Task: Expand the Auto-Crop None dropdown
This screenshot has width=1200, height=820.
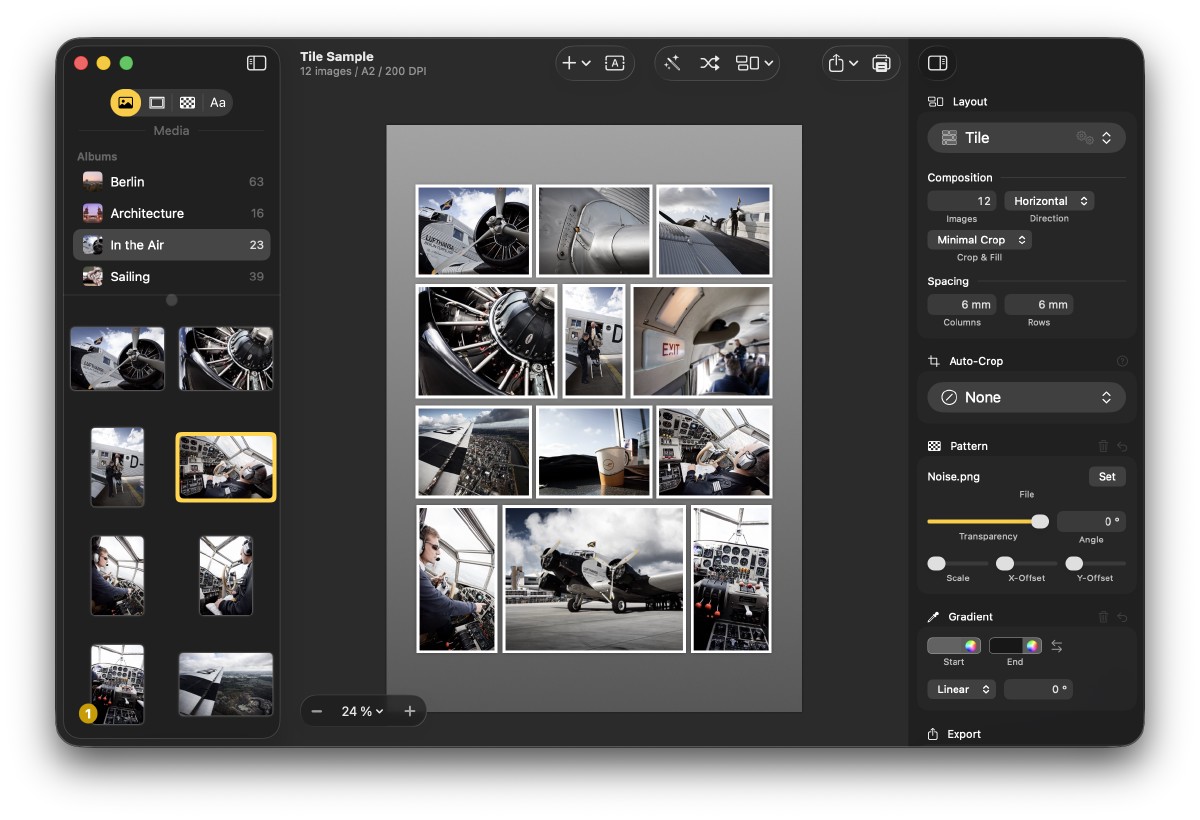Action: 1026,397
